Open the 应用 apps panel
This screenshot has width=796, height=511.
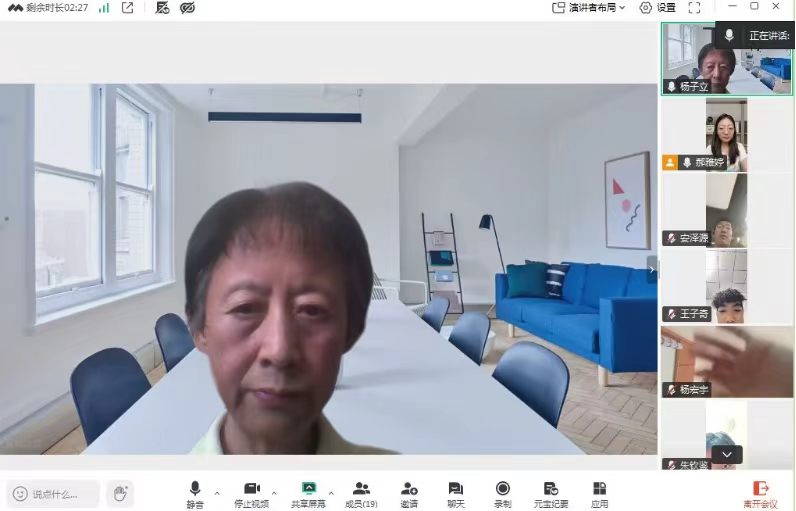tap(600, 495)
